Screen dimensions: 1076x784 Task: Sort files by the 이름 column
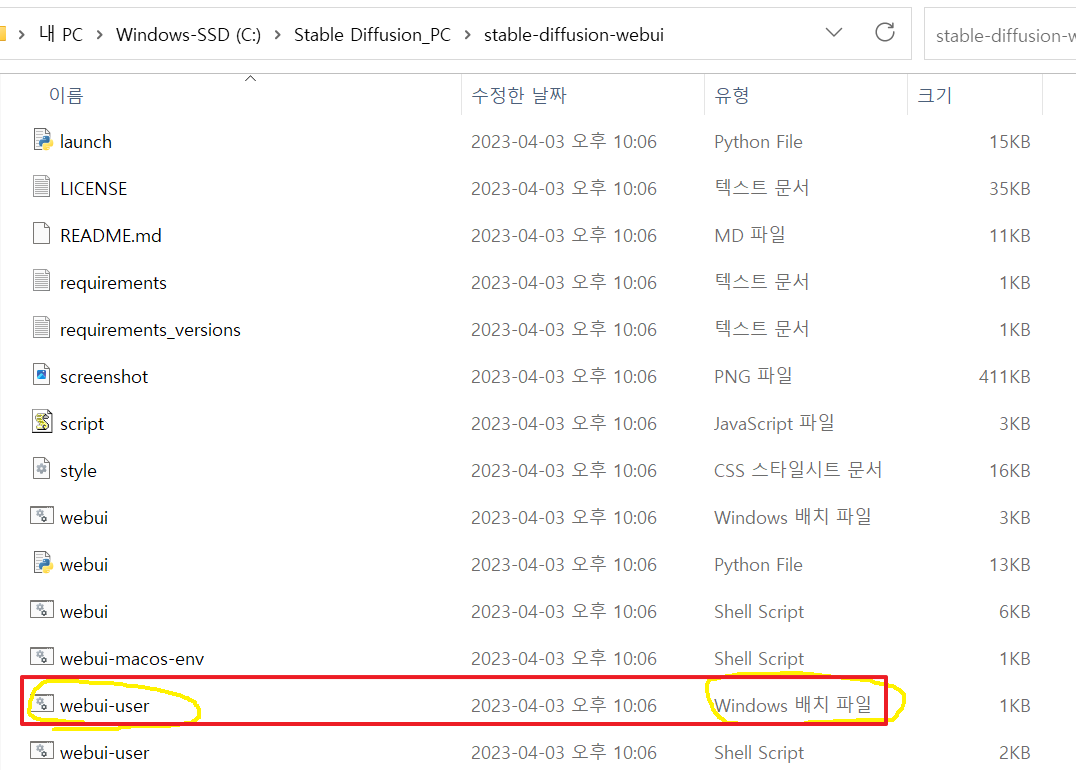(x=66, y=95)
